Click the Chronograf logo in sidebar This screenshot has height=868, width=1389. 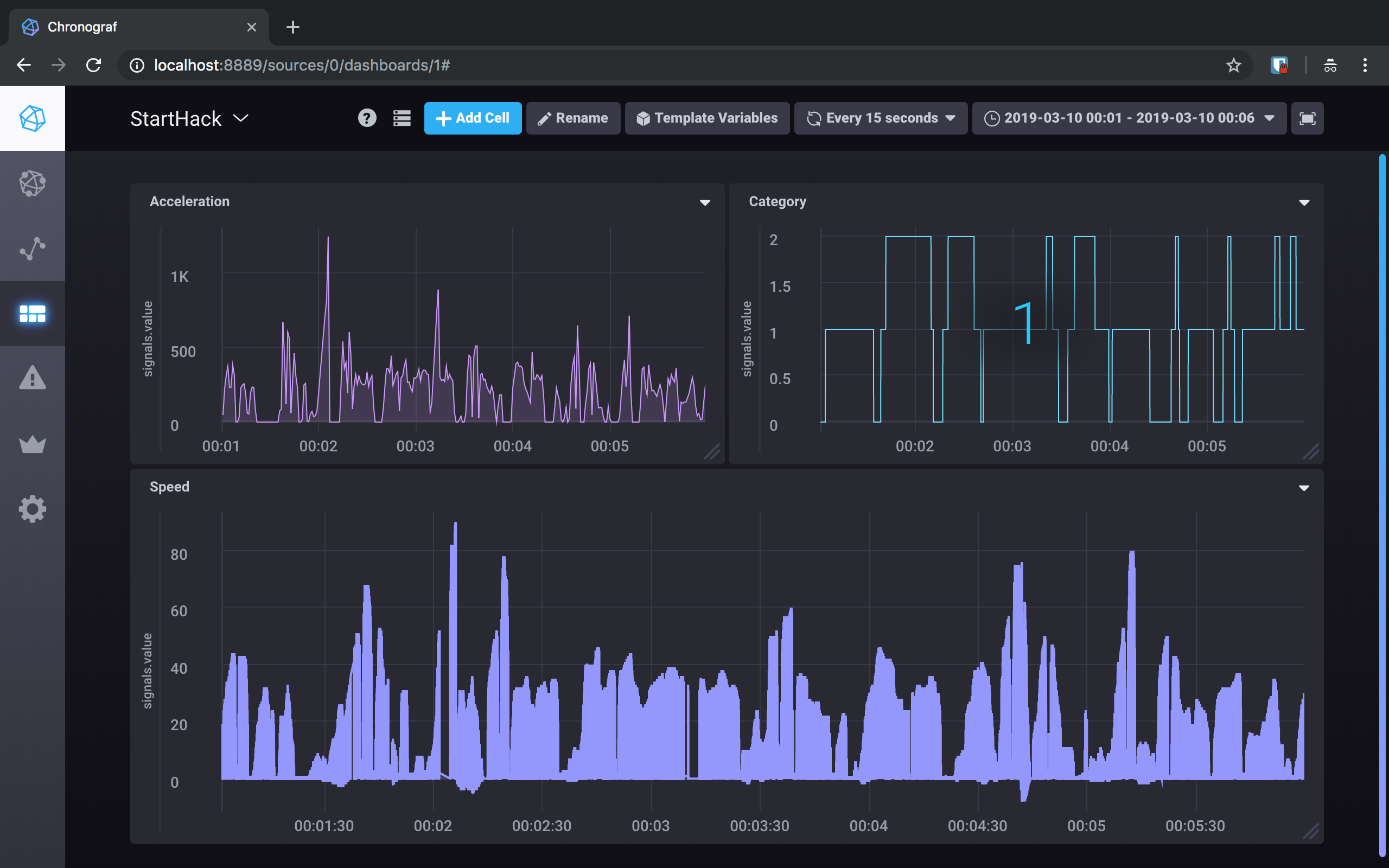coord(32,118)
